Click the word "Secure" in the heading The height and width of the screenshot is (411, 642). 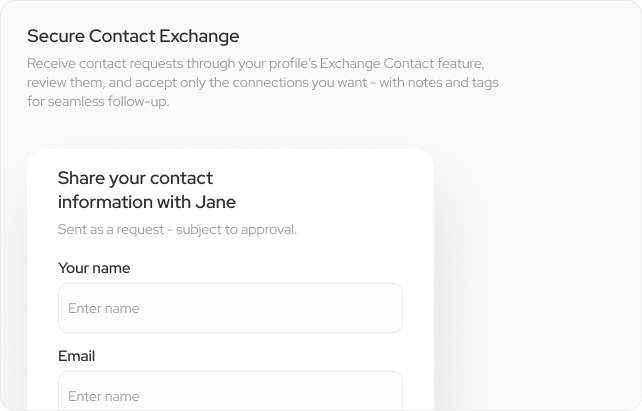[x=54, y=37]
